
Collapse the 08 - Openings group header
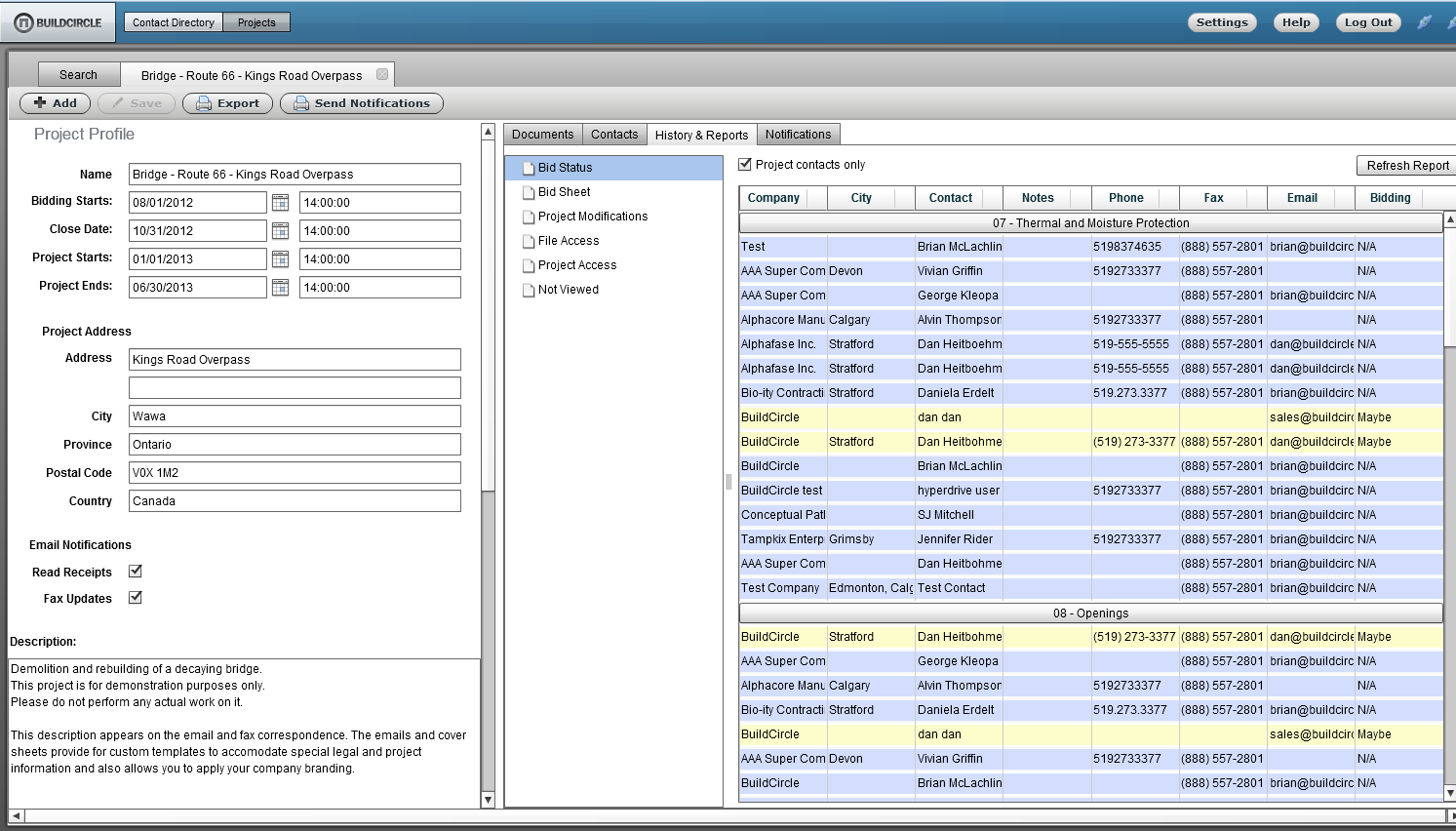click(1091, 613)
